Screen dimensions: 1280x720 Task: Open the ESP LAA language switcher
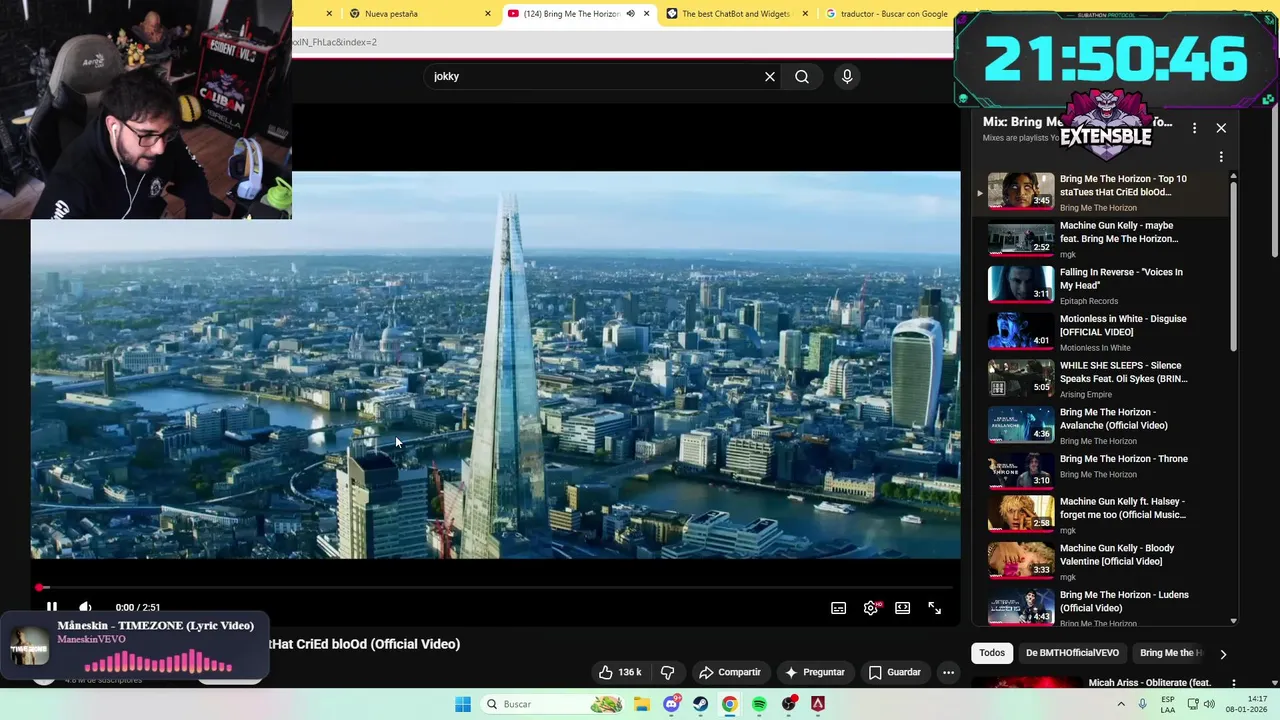[1167, 704]
